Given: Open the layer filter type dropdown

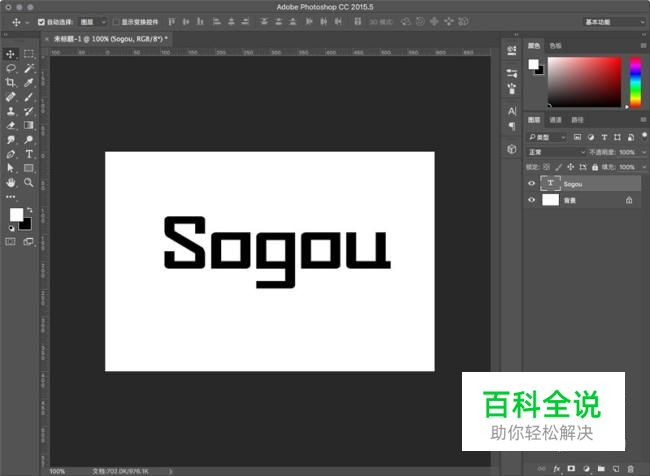Looking at the screenshot, I should 547,137.
